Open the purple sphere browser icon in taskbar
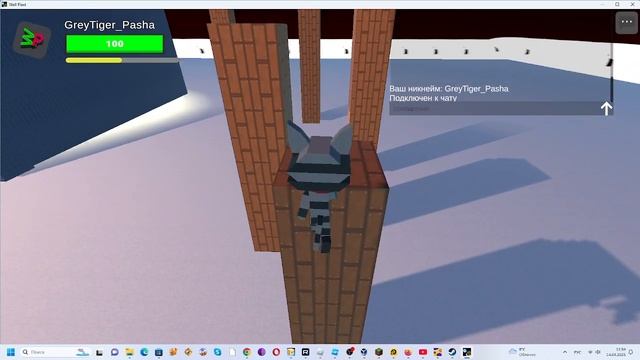Viewport: 640px width, 360px height. [262, 352]
